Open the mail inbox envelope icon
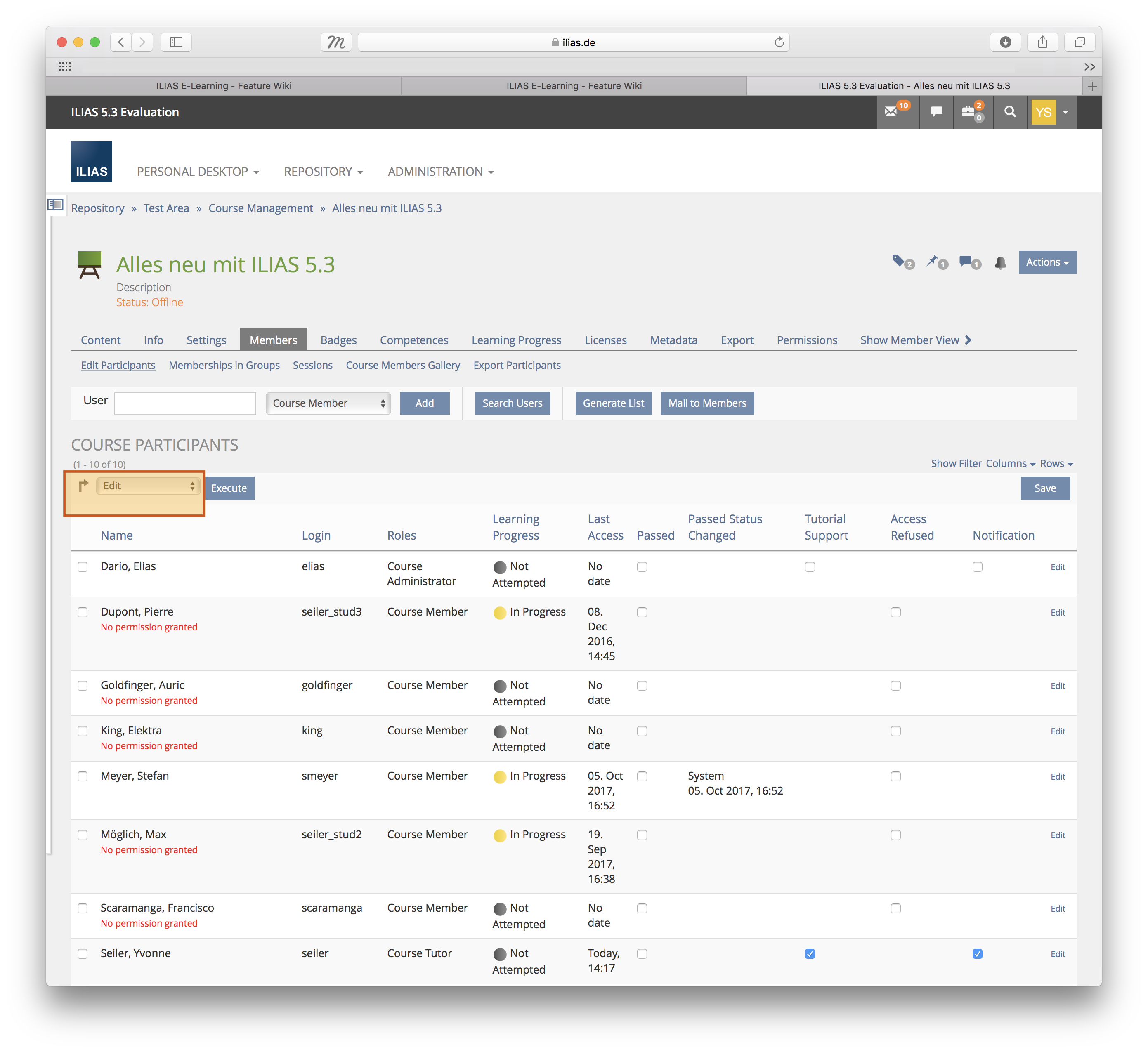This screenshot has height=1052, width=1148. pyautogui.click(x=891, y=112)
